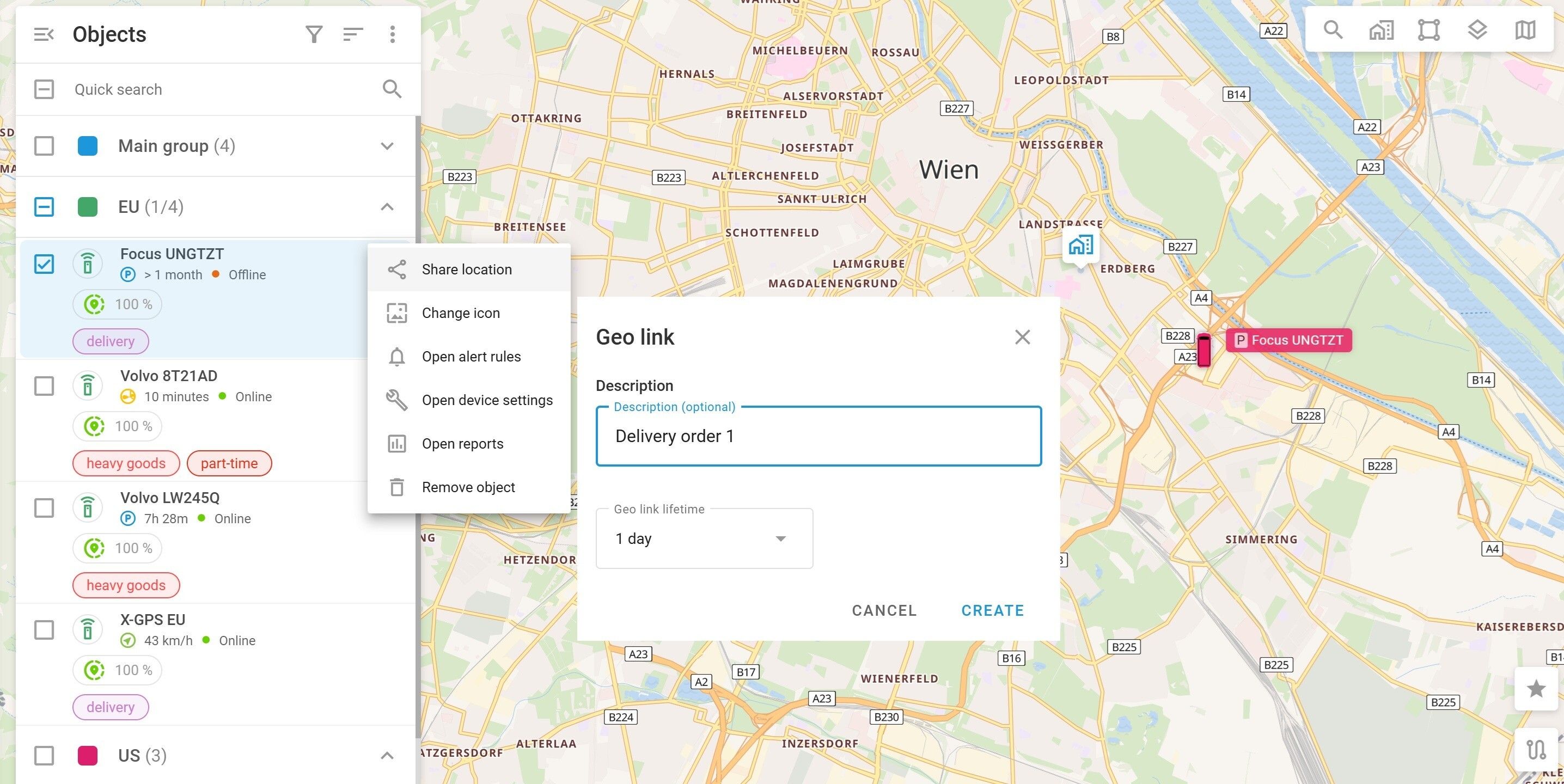Open the map layers icon

[1476, 30]
